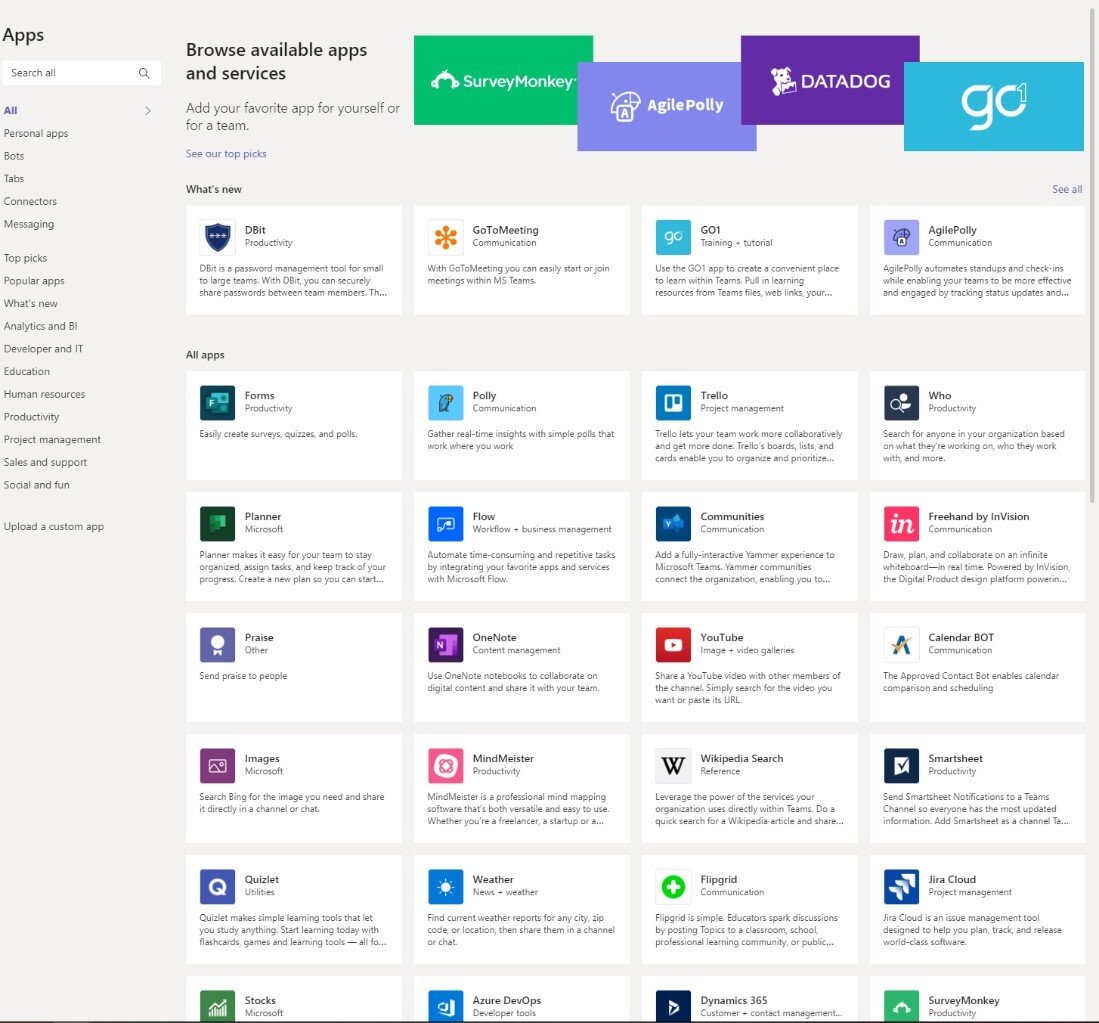Choose the AgilePolly app icon in What's new
The image size is (1099, 1023).
pyautogui.click(x=901, y=237)
